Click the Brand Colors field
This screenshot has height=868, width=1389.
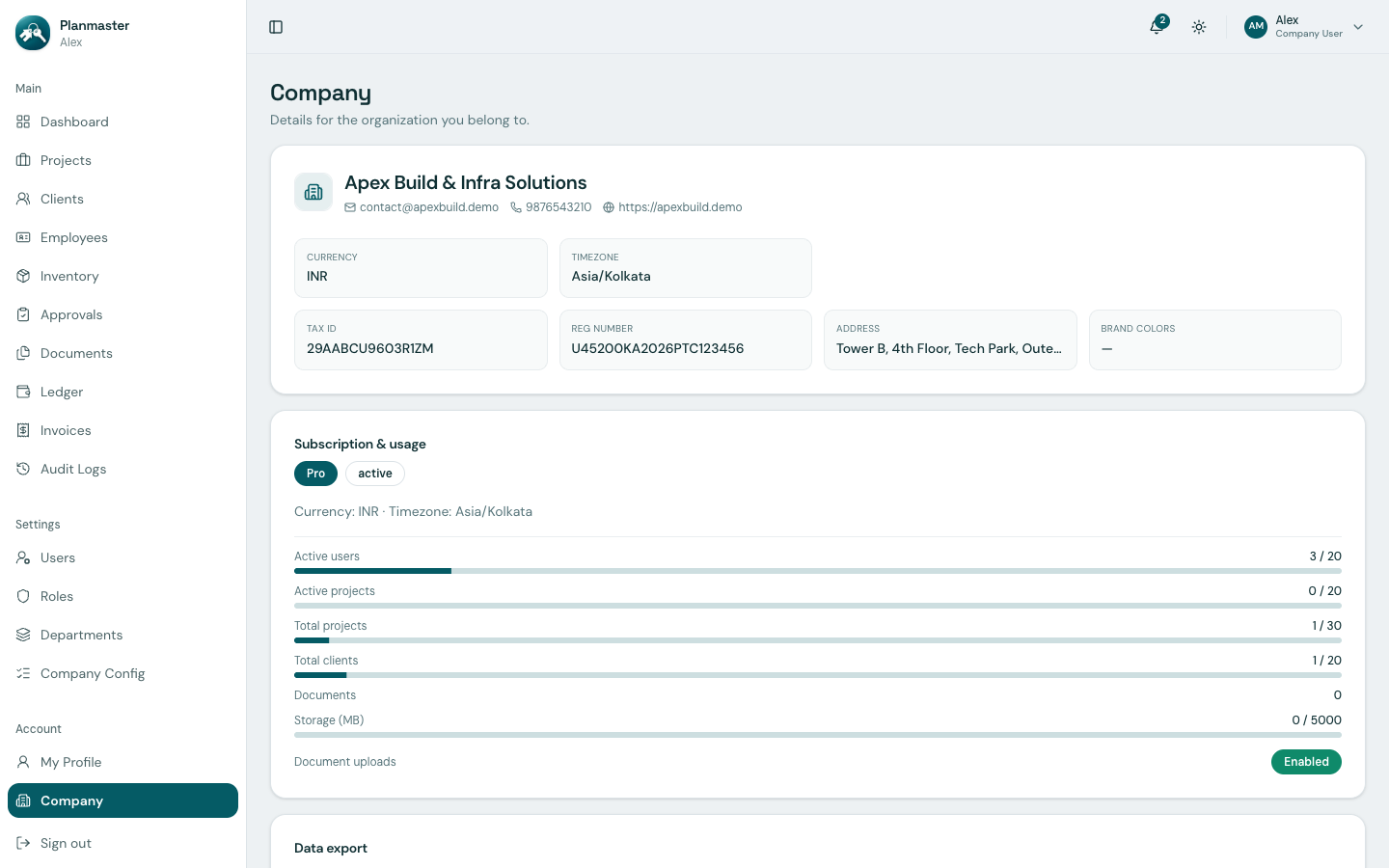click(x=1215, y=339)
